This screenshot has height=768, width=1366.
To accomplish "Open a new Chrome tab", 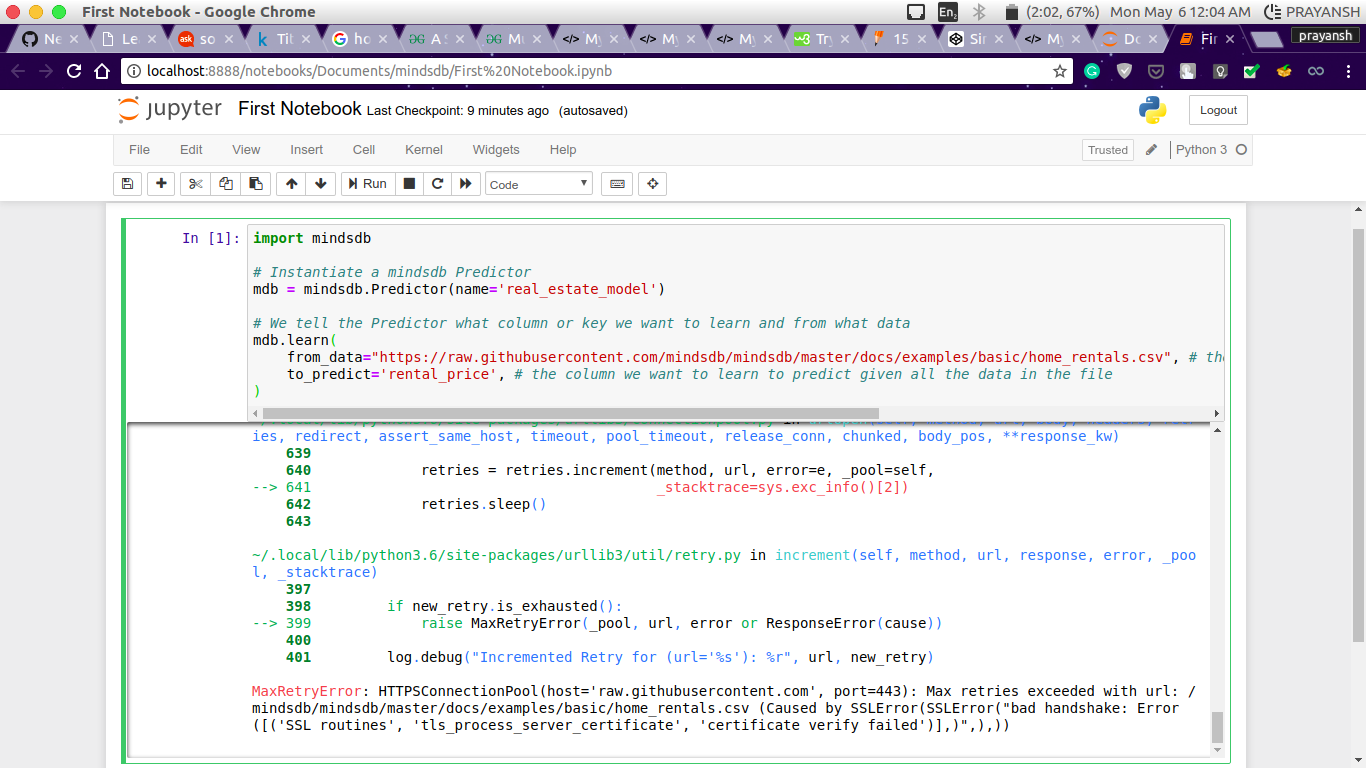I will [x=1266, y=39].
